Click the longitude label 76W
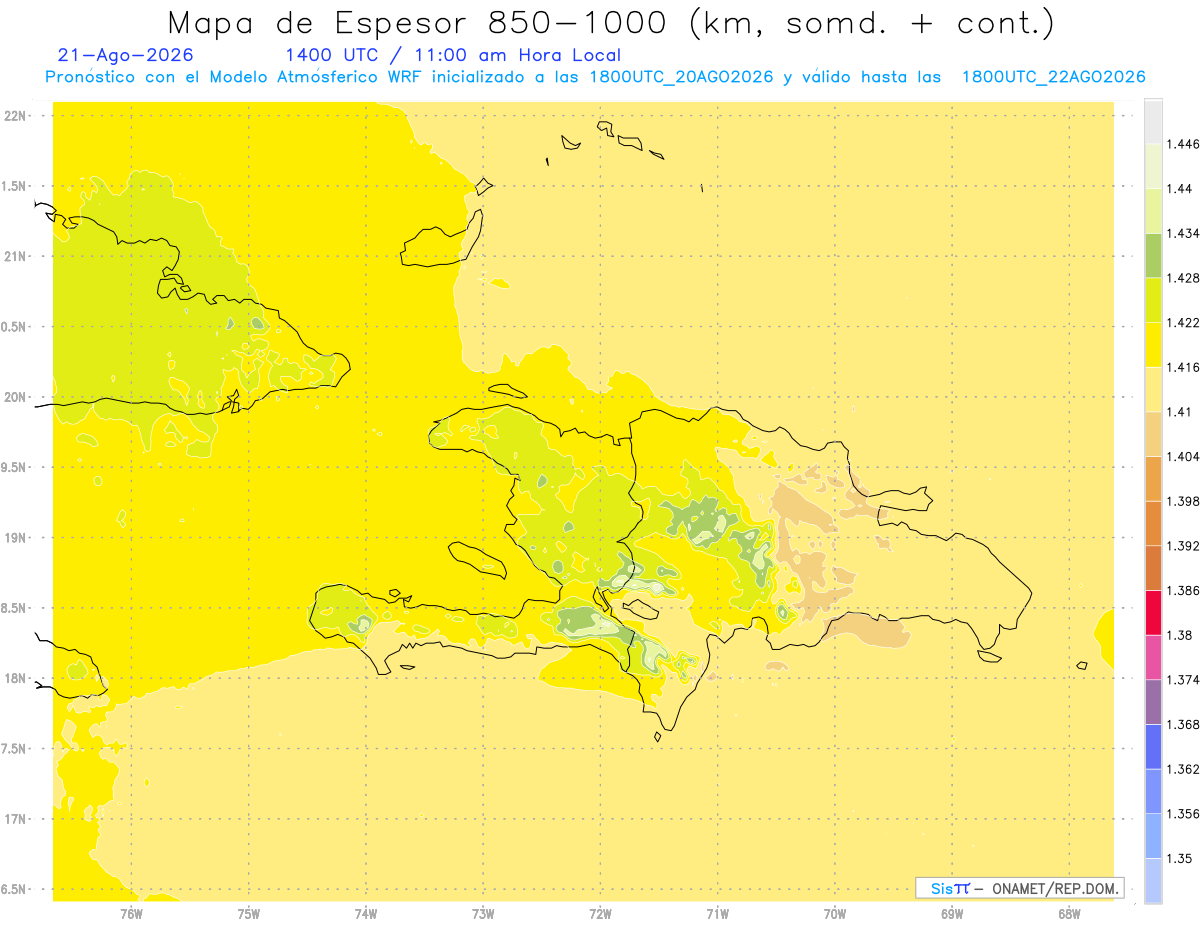The width and height of the screenshot is (1200, 927). [131, 914]
